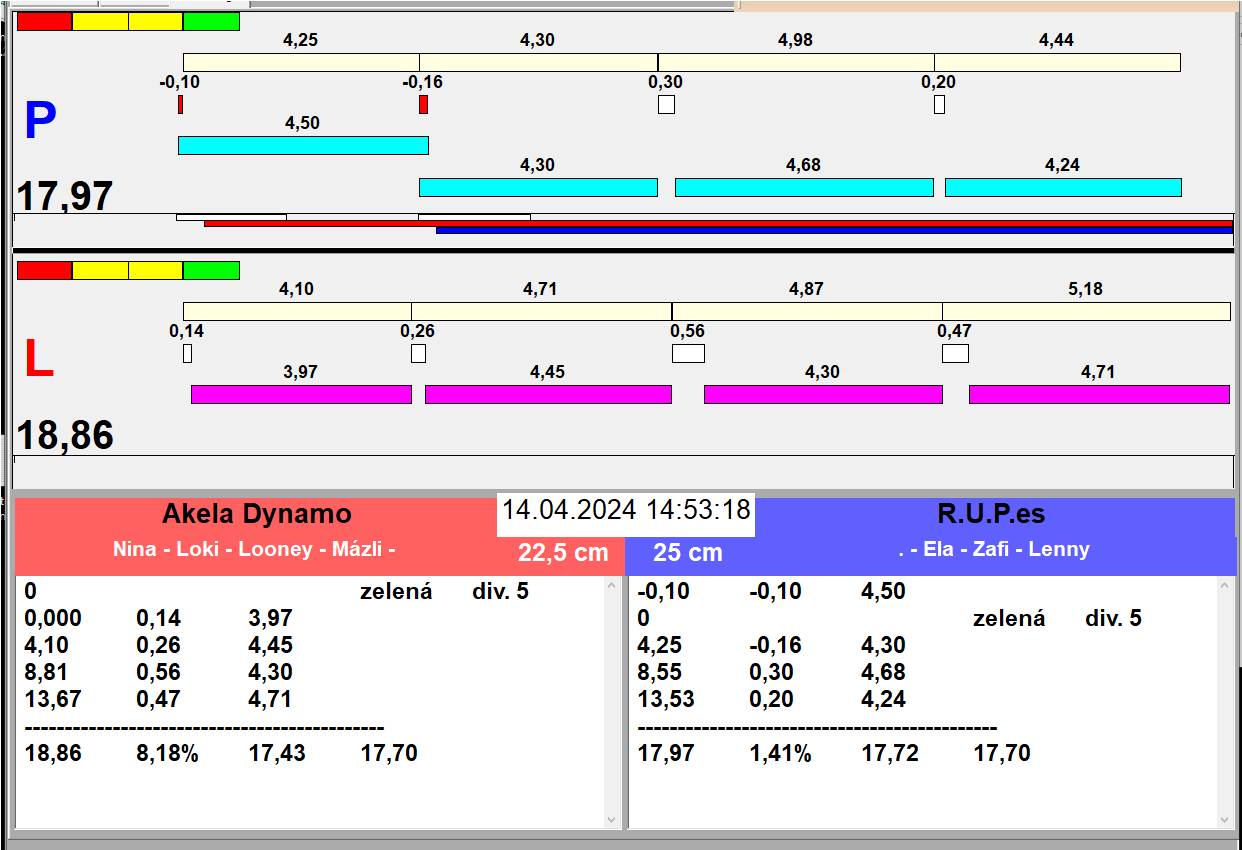This screenshot has width=1242, height=850.
Task: Click the cyan bar labeled 4,68
Action: coord(804,187)
